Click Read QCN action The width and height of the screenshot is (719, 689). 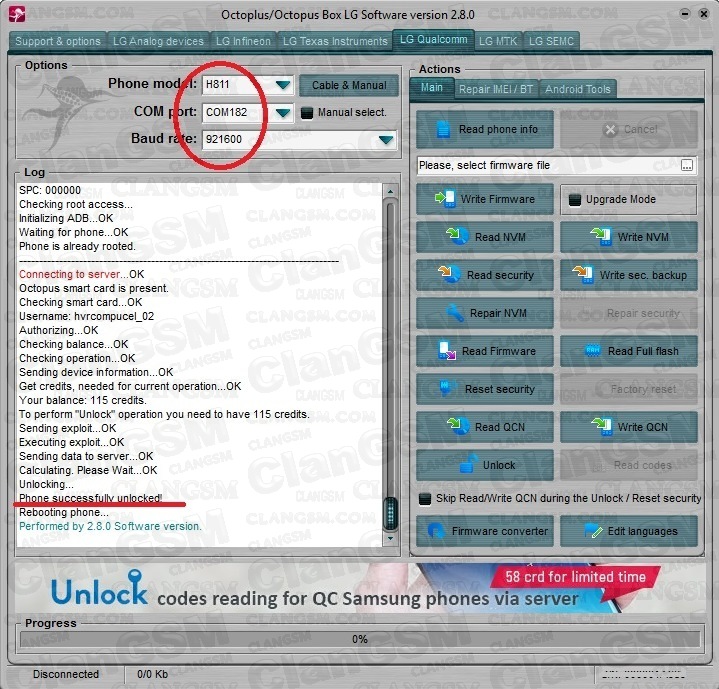[x=484, y=427]
